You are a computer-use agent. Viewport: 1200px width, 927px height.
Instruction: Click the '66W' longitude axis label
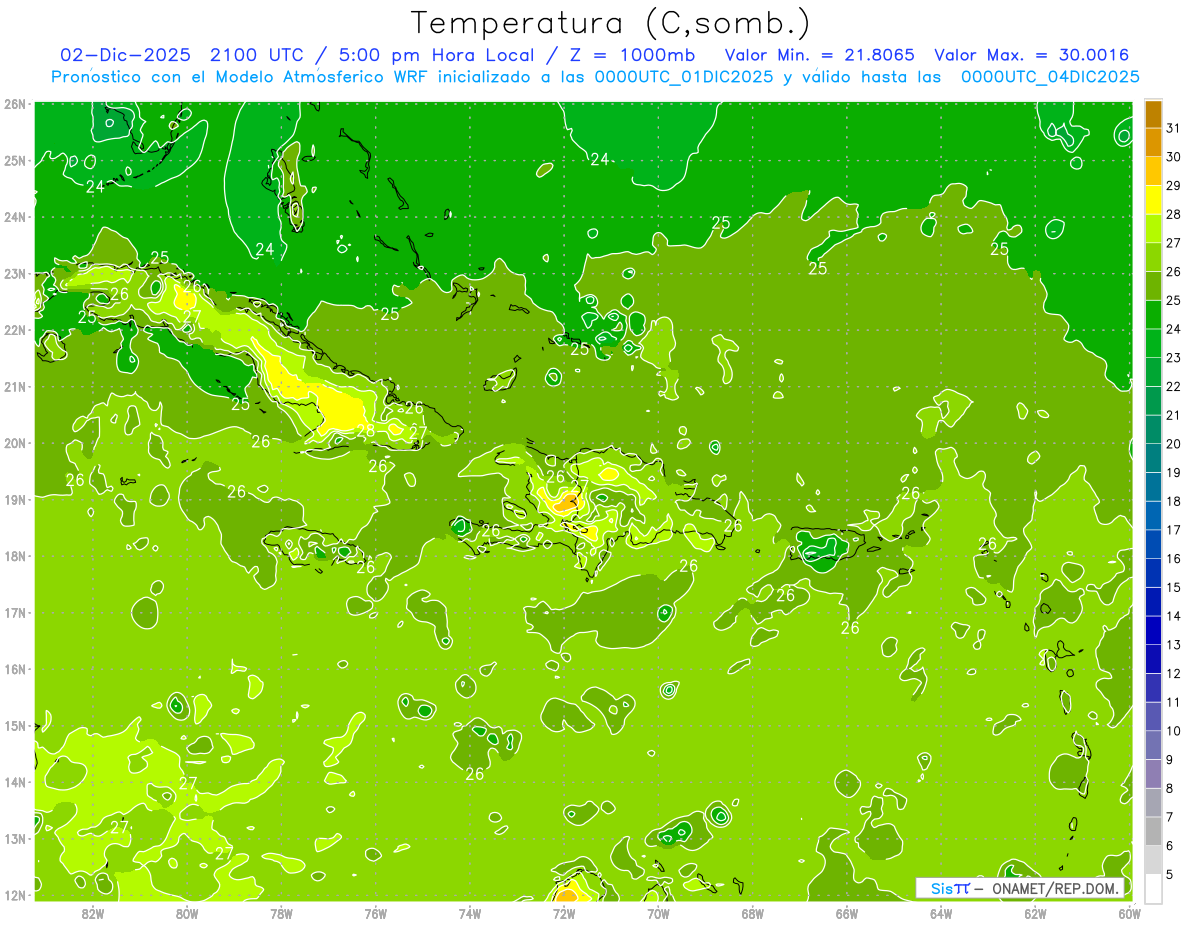pos(847,912)
